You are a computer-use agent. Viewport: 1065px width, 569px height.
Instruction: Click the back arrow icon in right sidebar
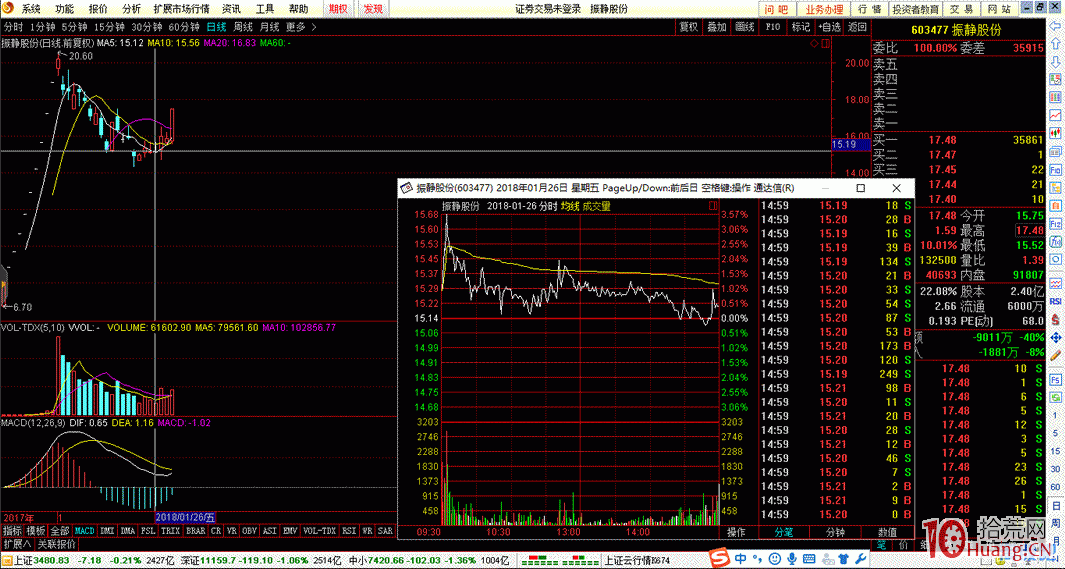pos(1055,26)
